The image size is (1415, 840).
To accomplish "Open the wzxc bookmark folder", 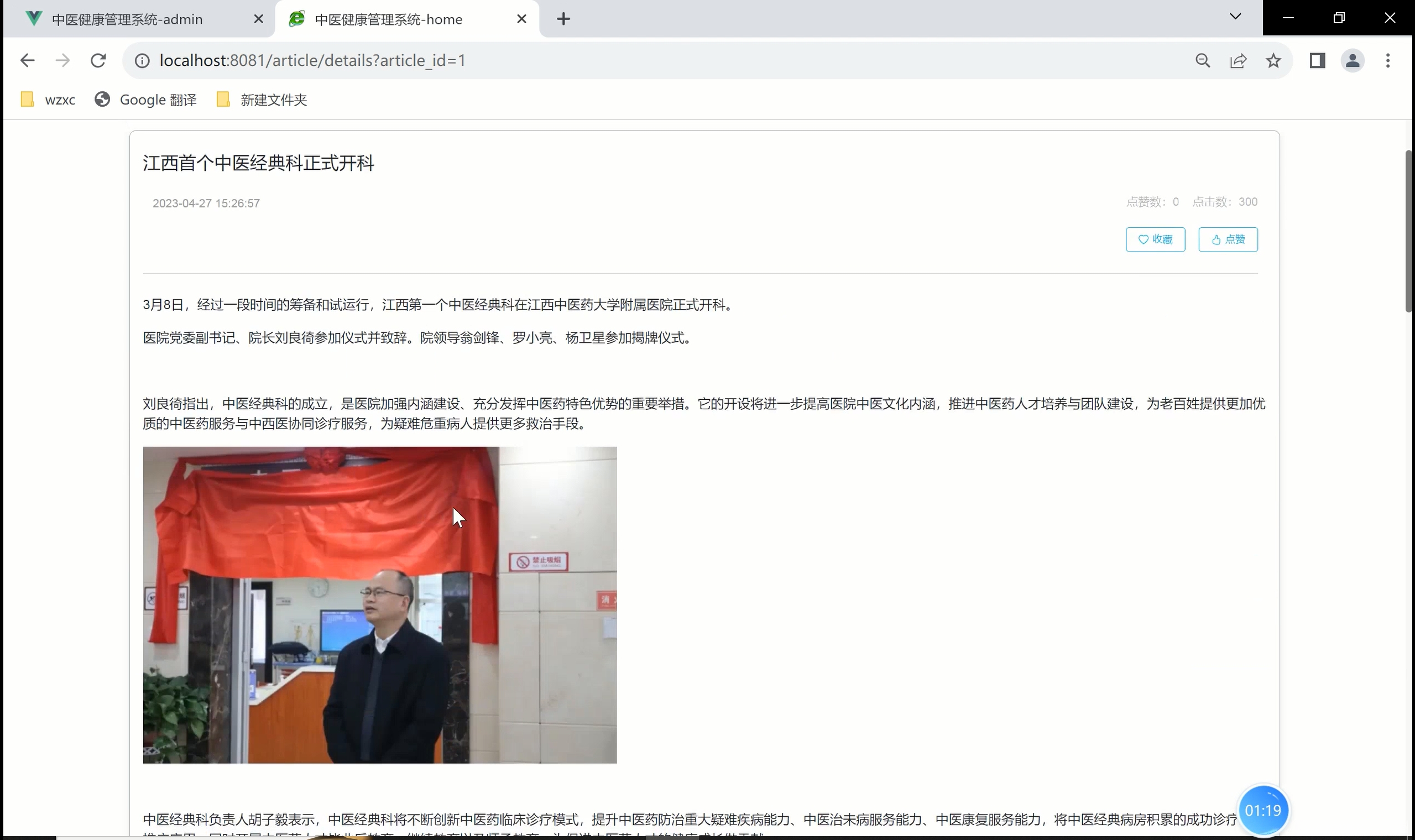I will [x=48, y=100].
